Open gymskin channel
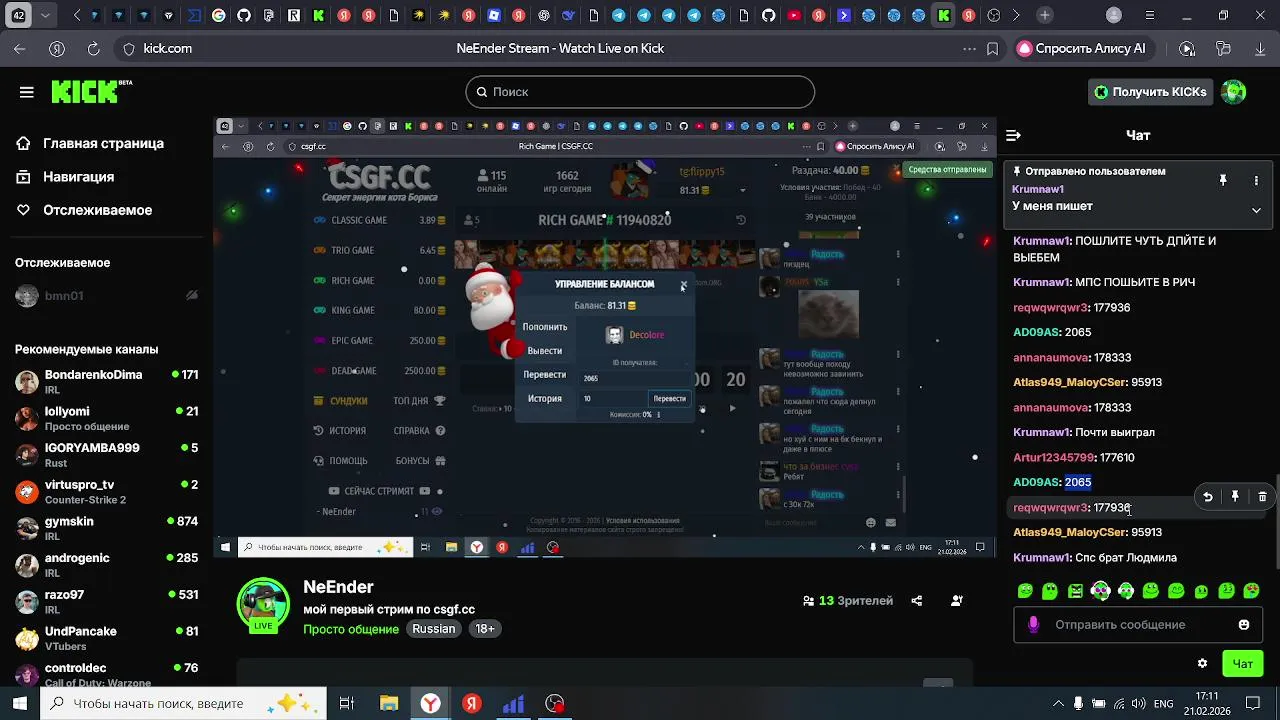This screenshot has height=720, width=1280. pyautogui.click(x=106, y=528)
